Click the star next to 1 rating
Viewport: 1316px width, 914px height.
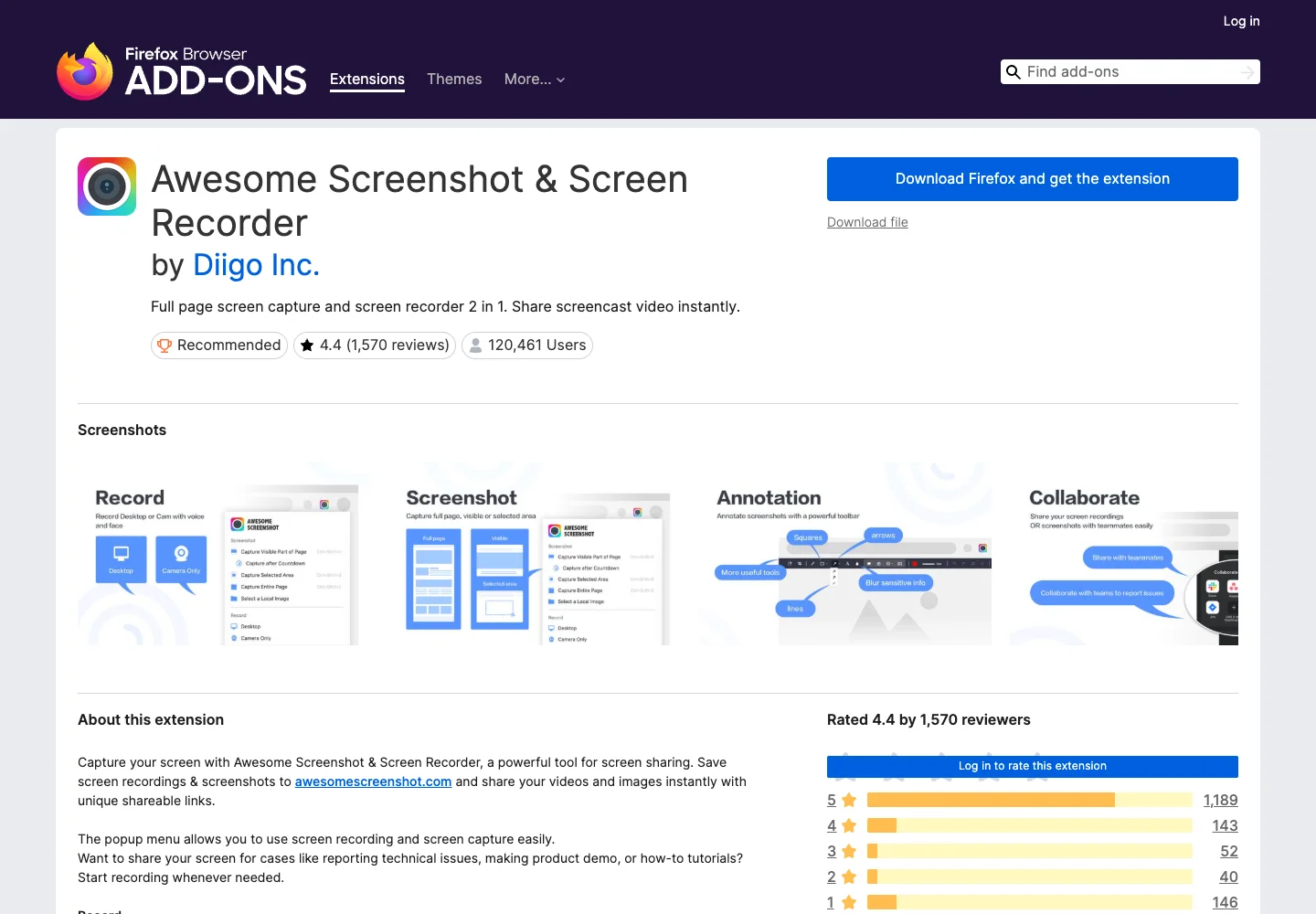849,902
